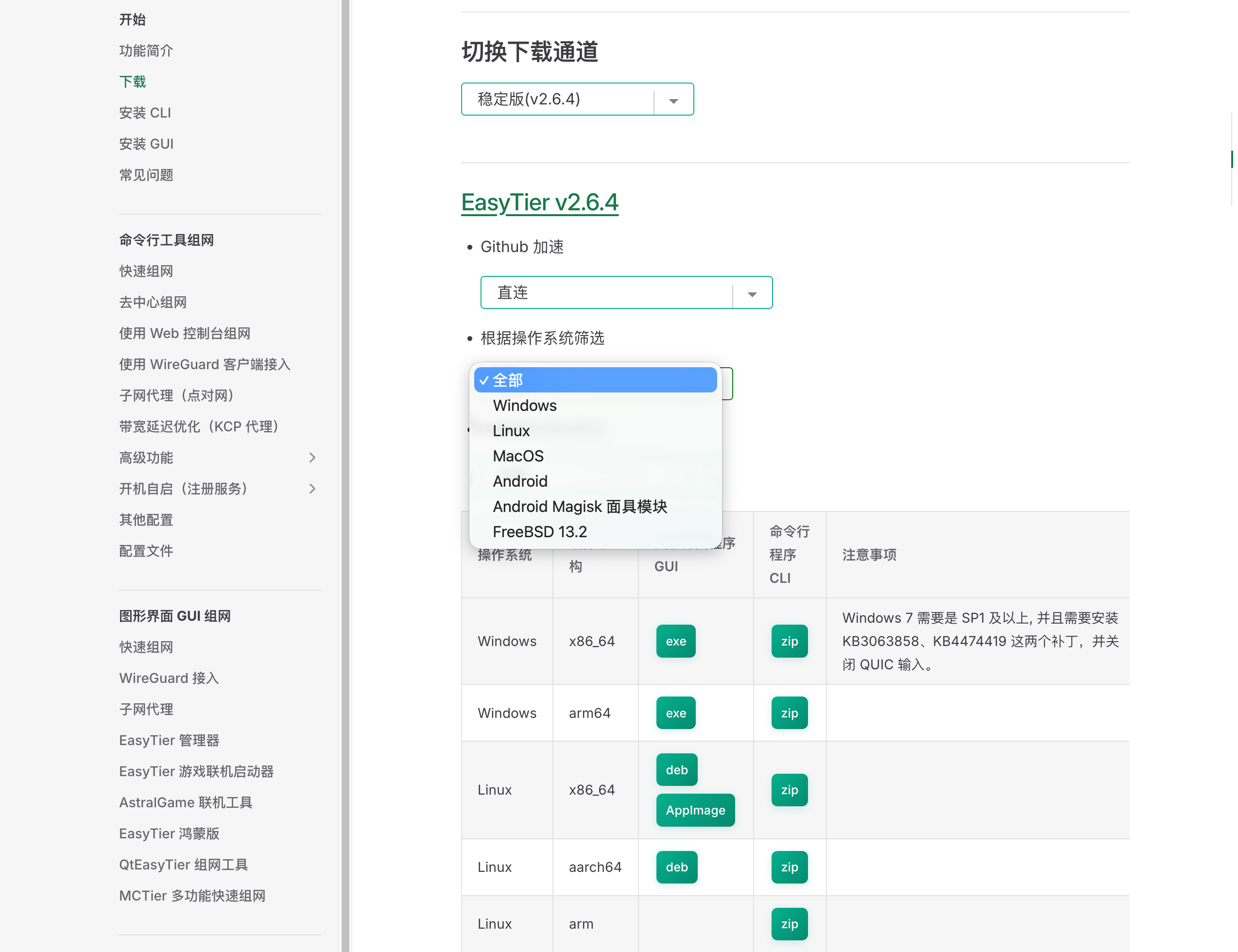Screen dimensions: 1238x952
Task: Go to 功能简介 page in sidebar
Action: click(146, 51)
